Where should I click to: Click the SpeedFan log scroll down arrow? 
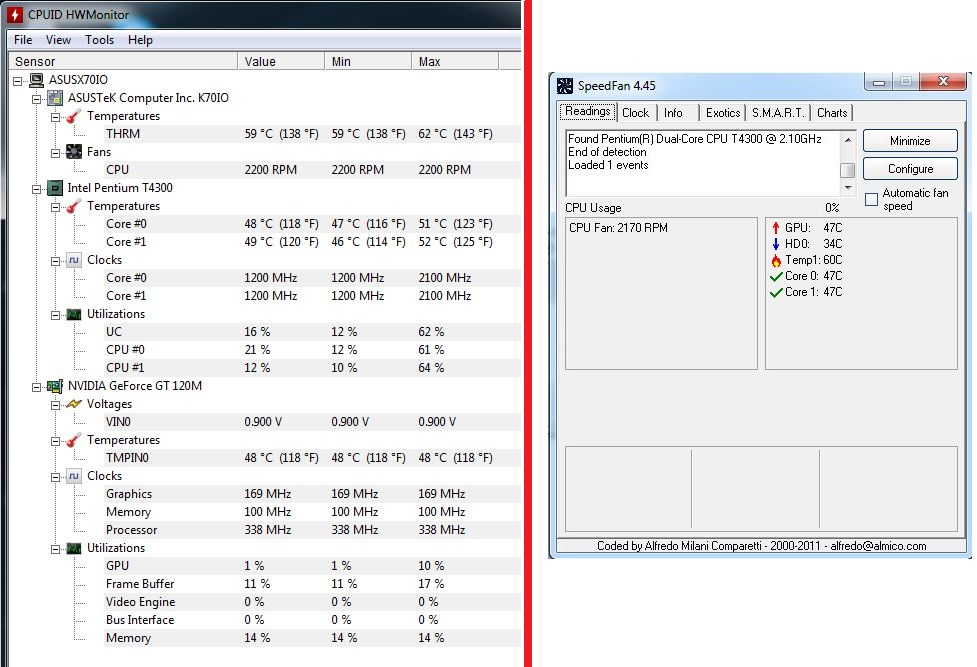click(x=847, y=188)
